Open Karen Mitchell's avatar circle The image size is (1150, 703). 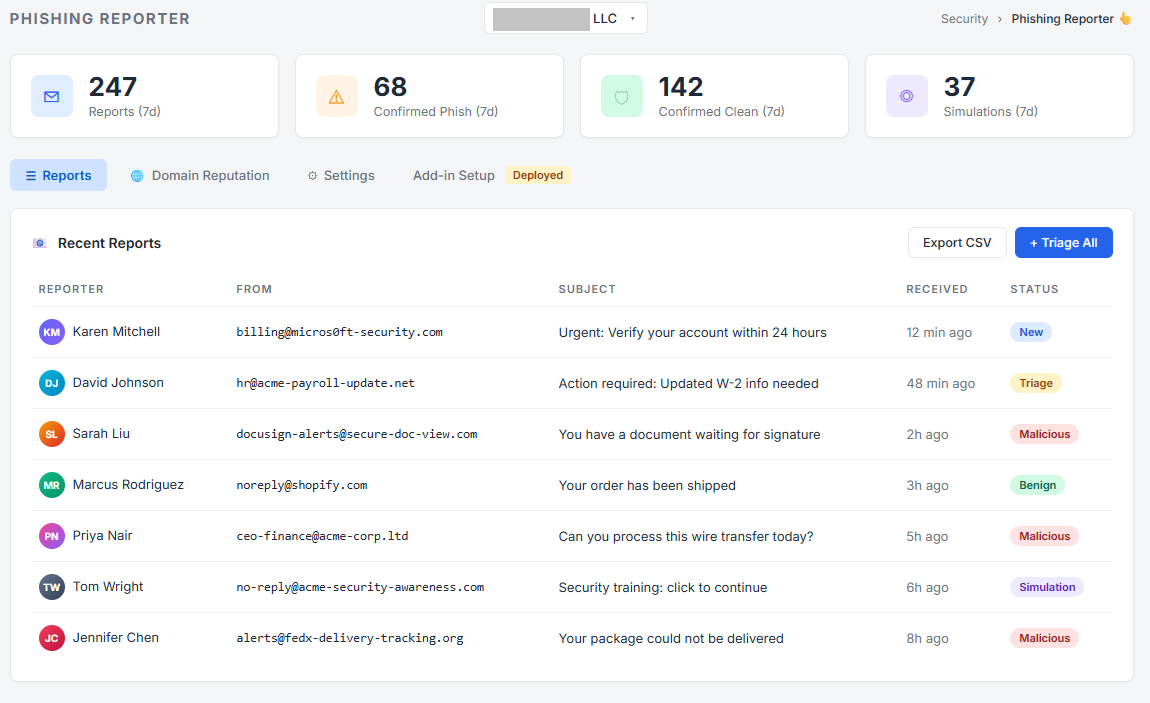click(x=51, y=331)
